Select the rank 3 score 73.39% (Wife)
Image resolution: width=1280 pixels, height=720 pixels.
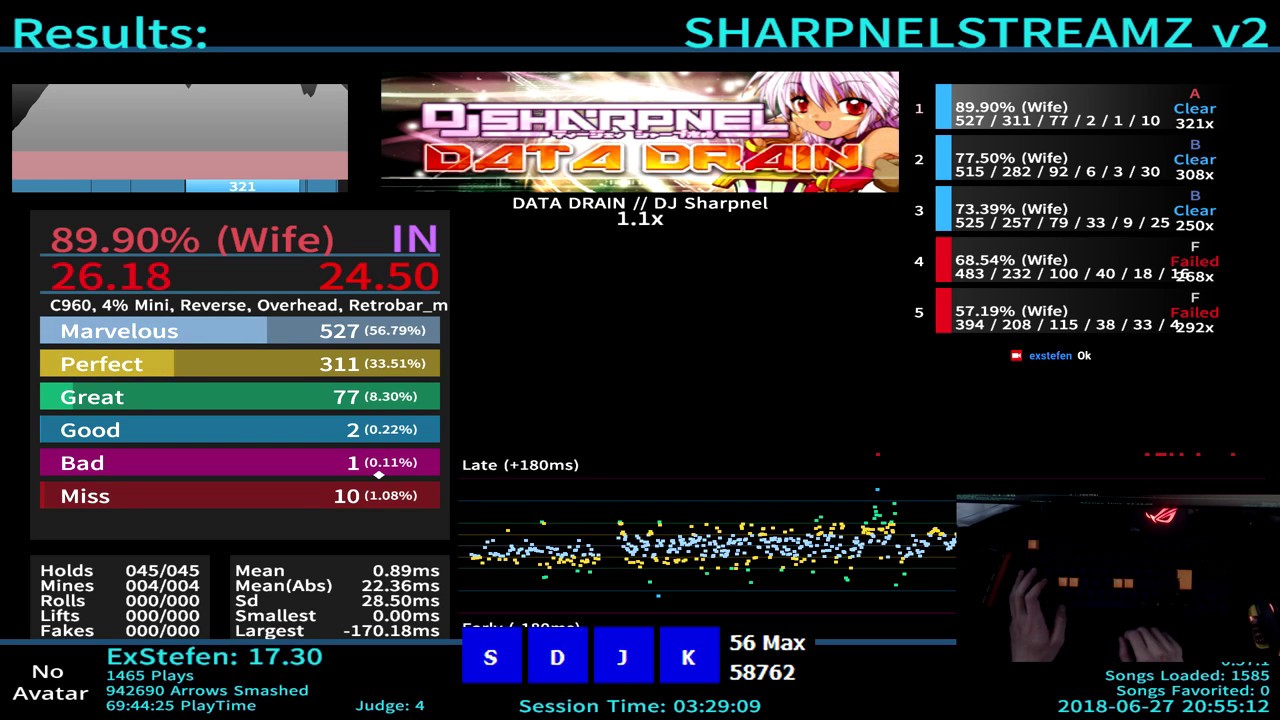pos(1076,209)
